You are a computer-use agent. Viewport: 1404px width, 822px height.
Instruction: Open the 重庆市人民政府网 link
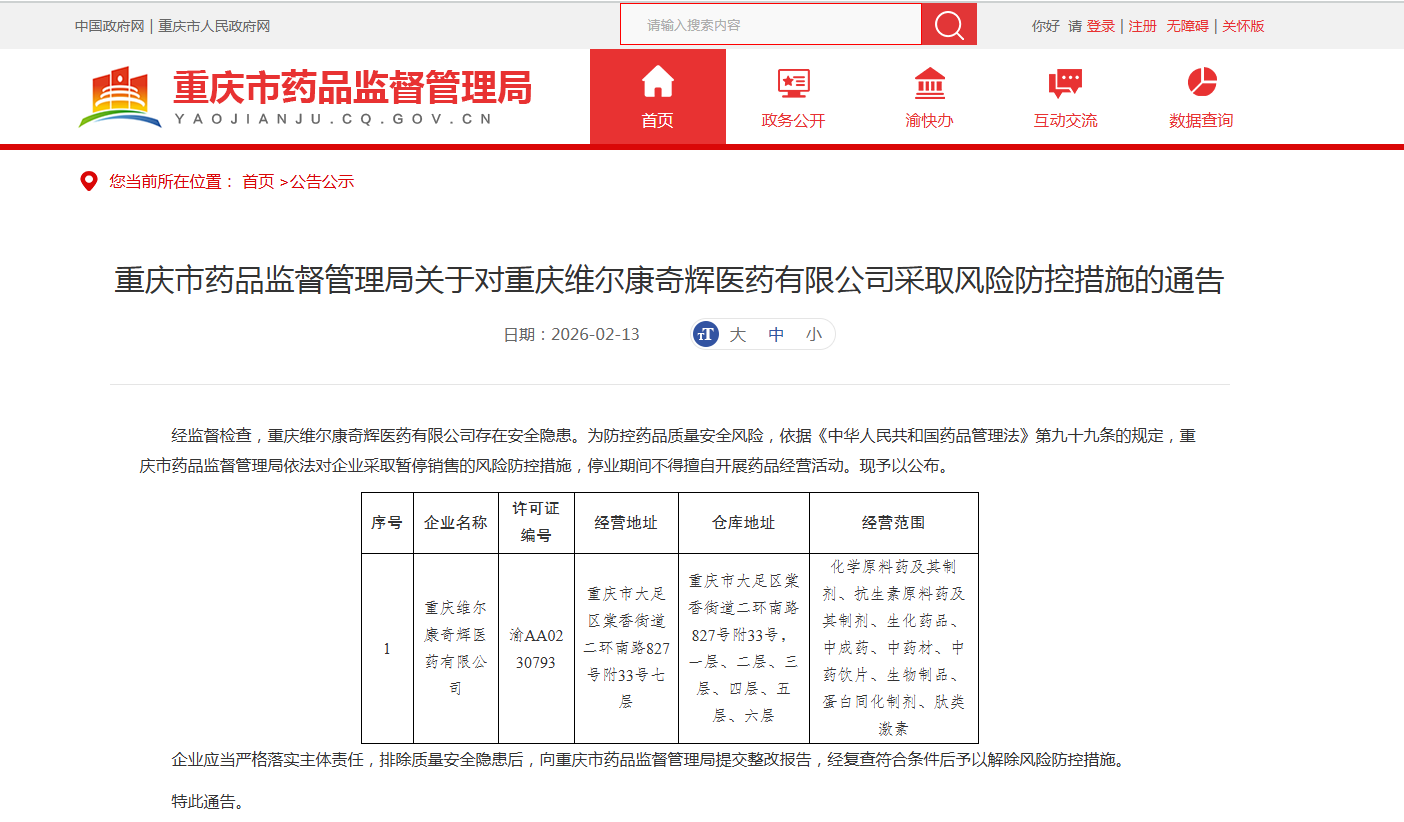(214, 26)
